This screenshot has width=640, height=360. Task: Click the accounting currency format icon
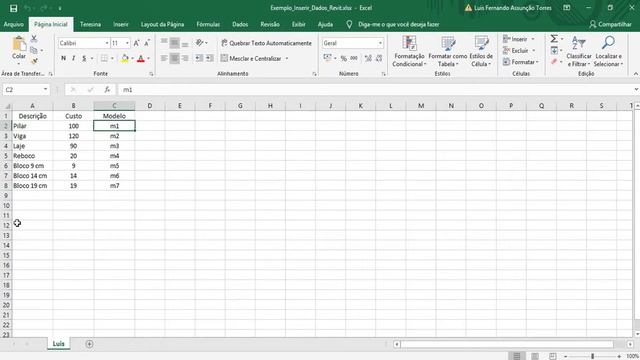[x=327, y=58]
